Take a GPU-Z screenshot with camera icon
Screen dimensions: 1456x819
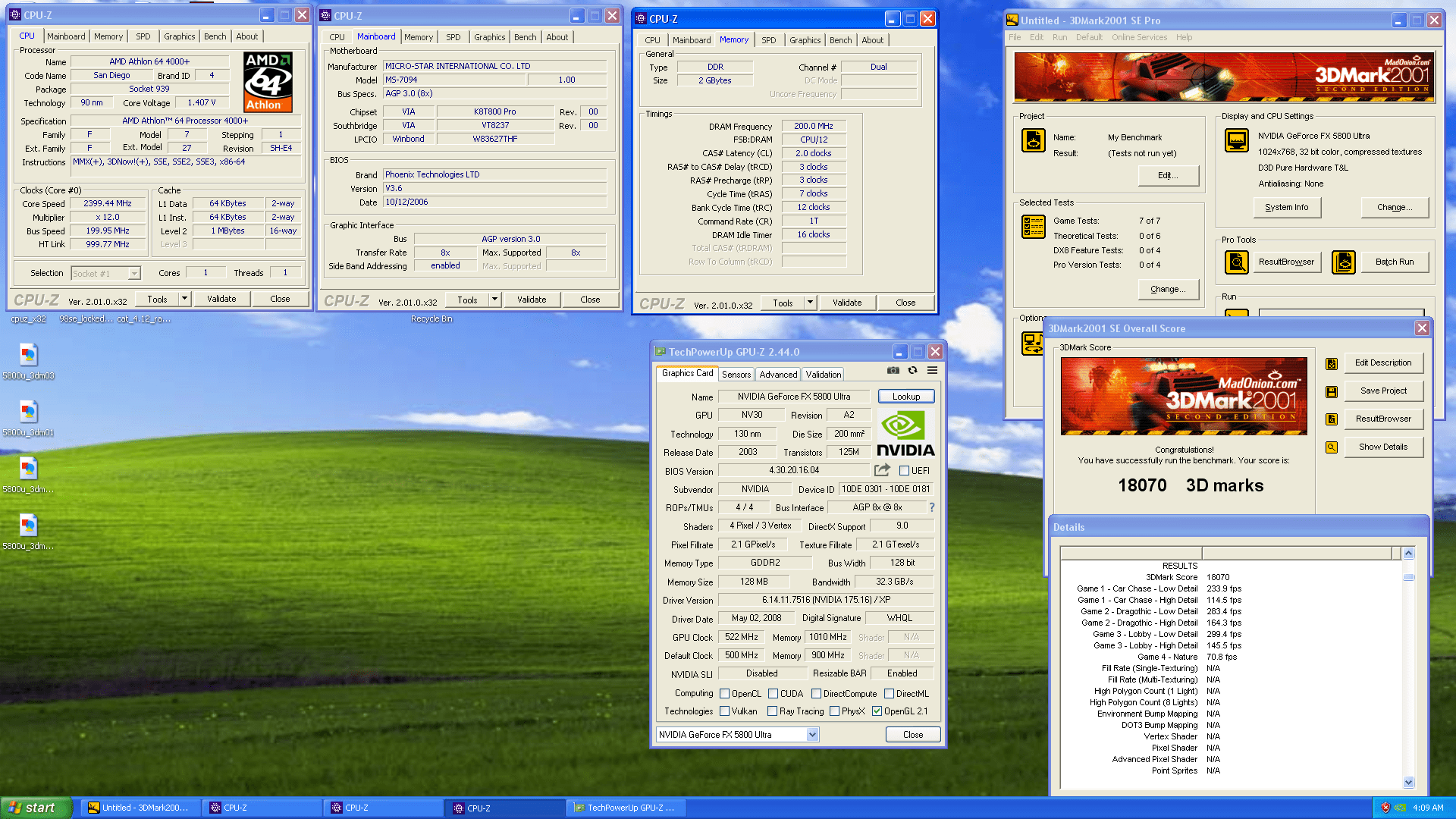coord(893,371)
